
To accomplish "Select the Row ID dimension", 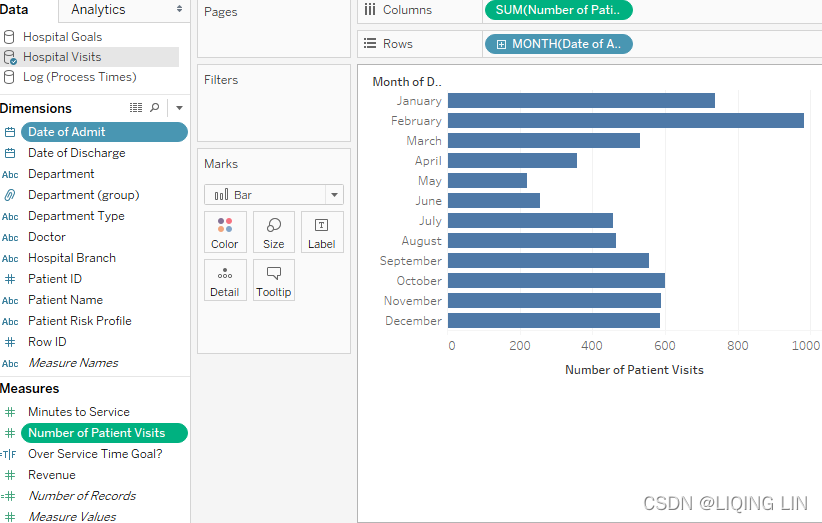I will point(47,342).
